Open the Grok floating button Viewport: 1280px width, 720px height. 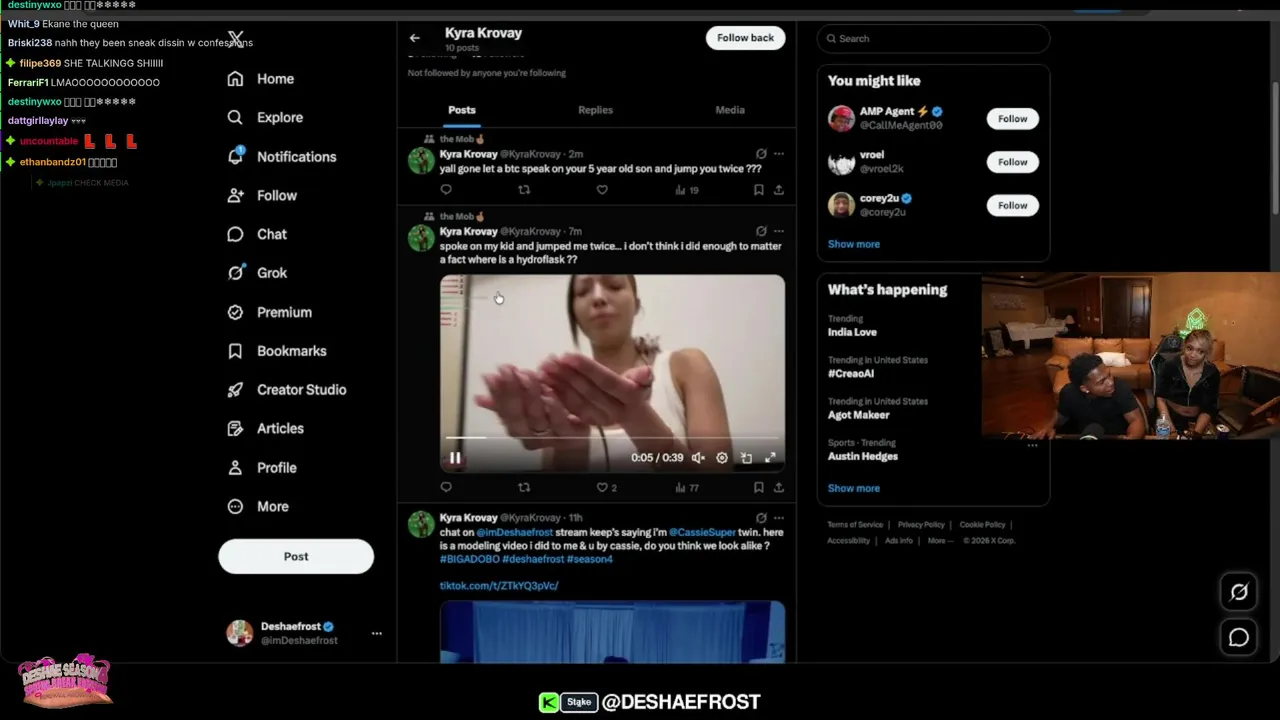point(1239,592)
